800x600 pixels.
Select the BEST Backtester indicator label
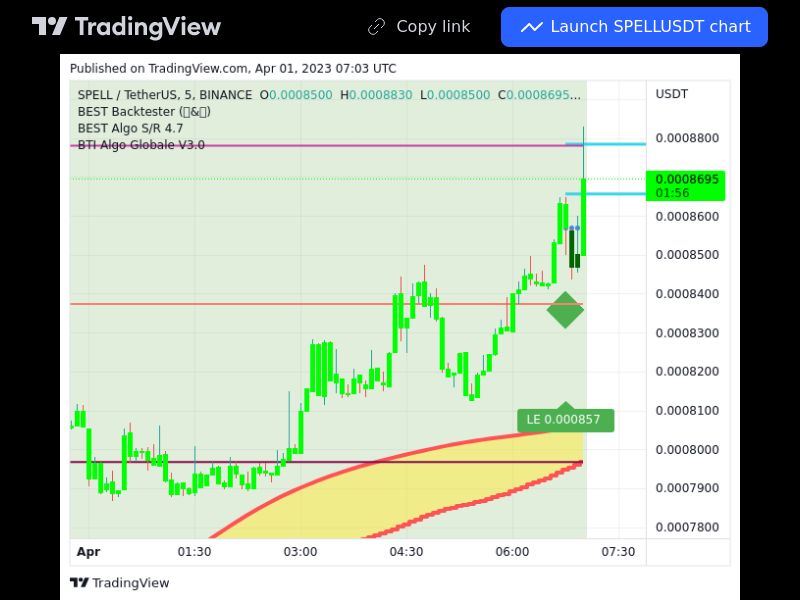pos(144,111)
